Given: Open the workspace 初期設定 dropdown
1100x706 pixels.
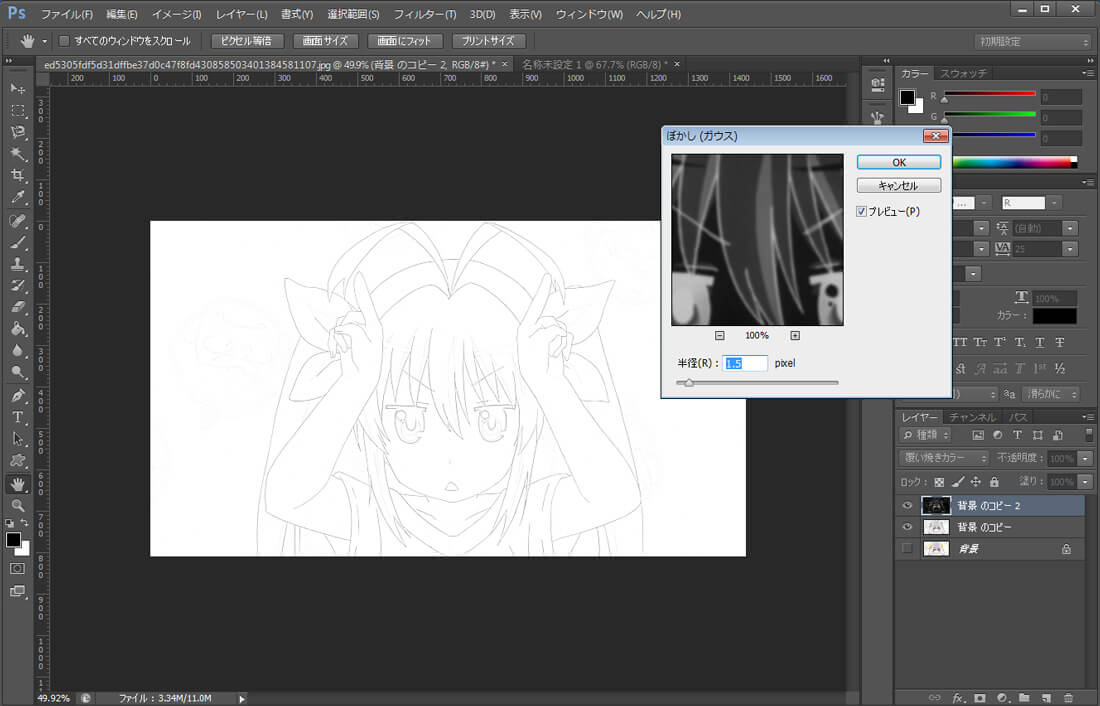Looking at the screenshot, I should [1033, 41].
